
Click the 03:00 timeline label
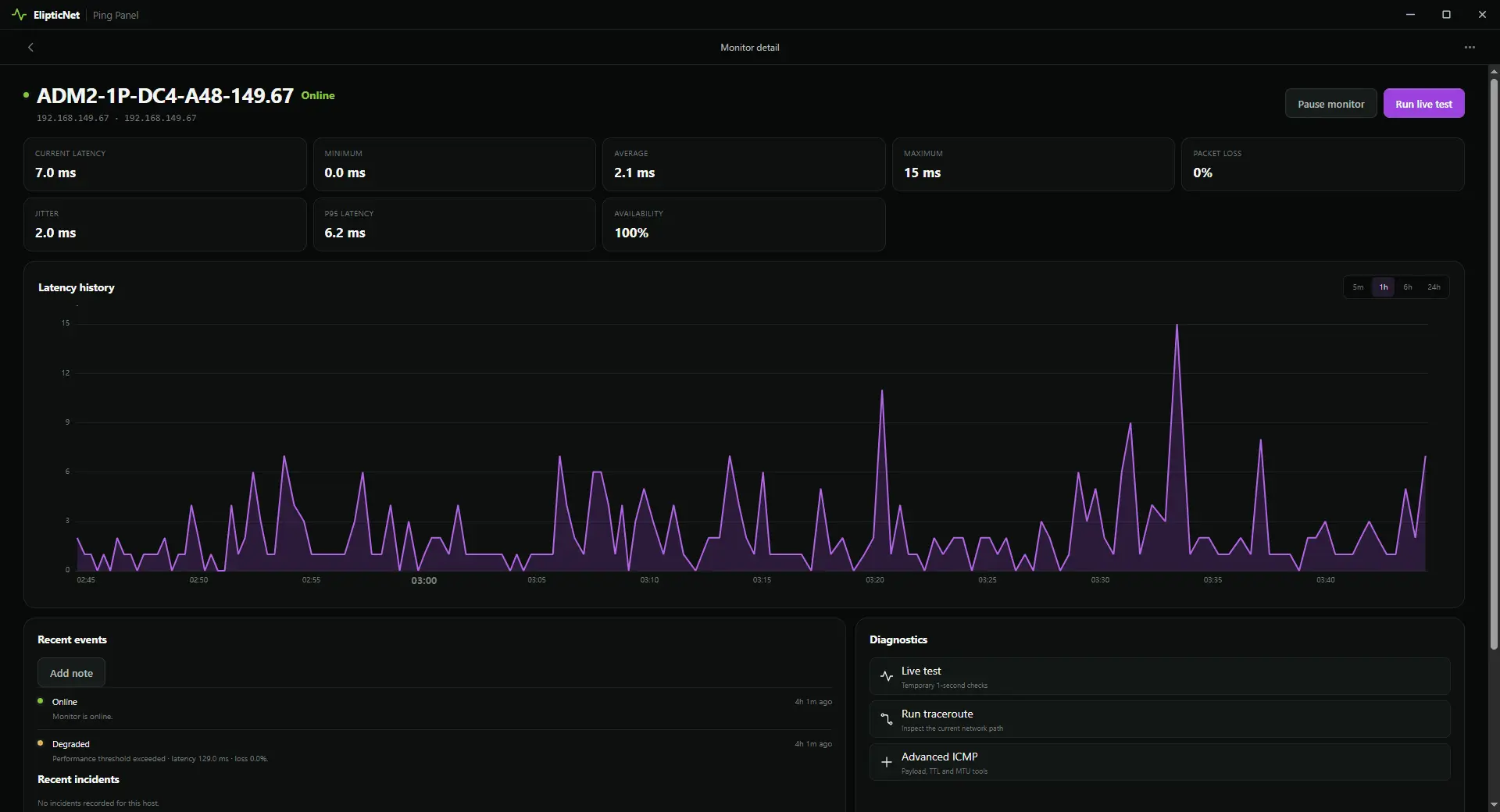coord(424,581)
